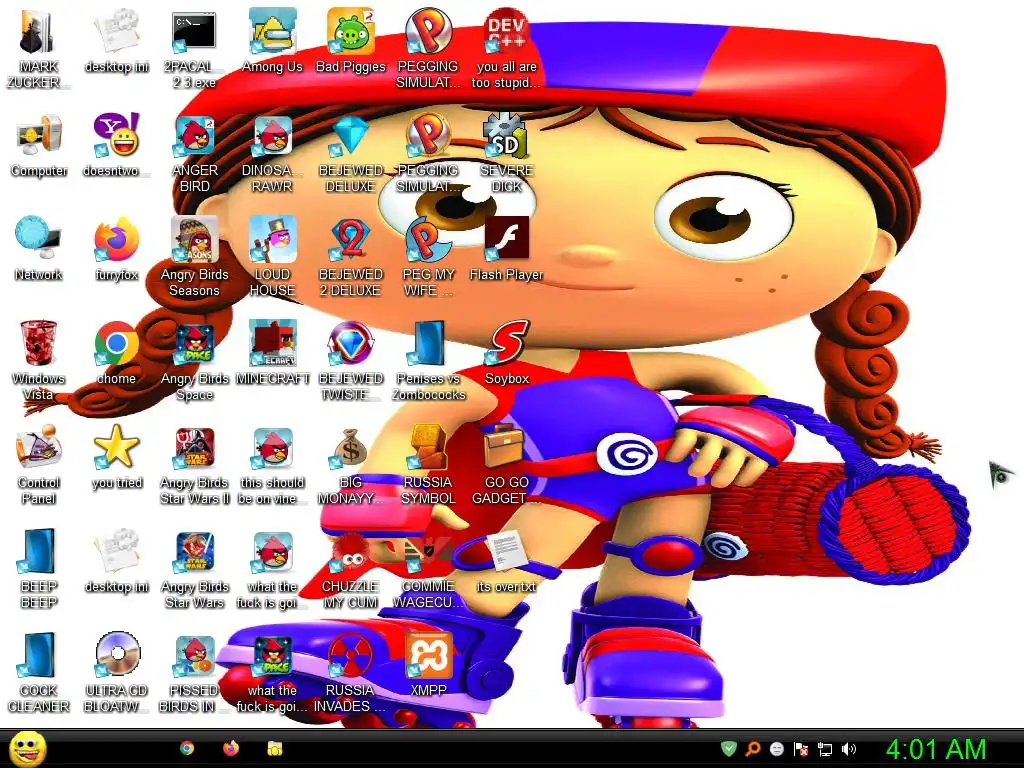Click the green shield tray icon

[729, 749]
